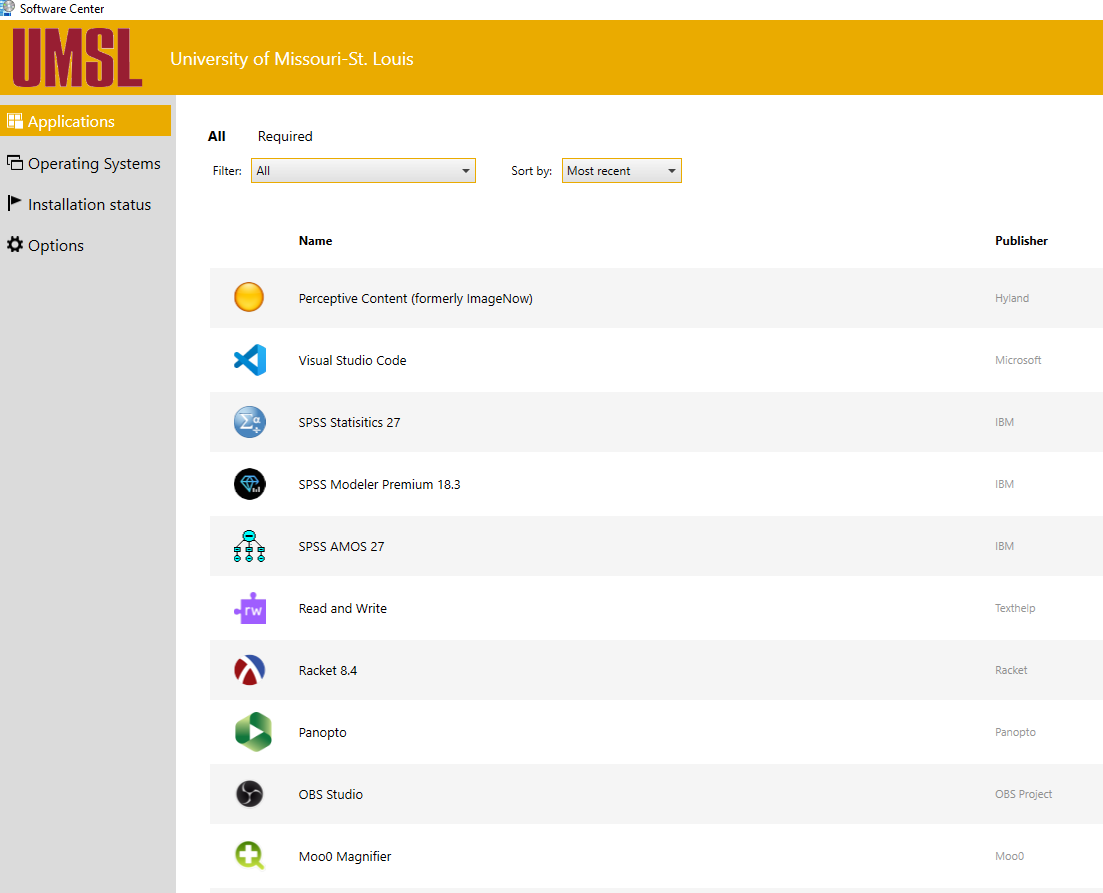Select the Read and Write puzzle icon
Image resolution: width=1103 pixels, height=893 pixels.
[249, 607]
